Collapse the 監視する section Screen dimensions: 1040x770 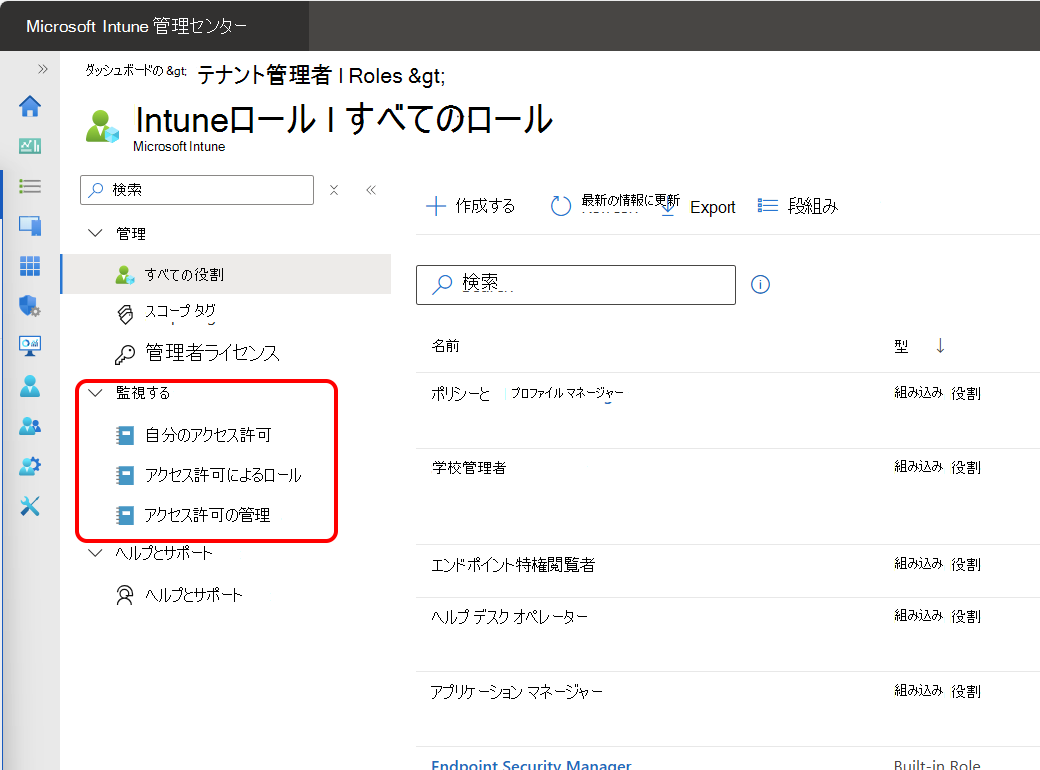tap(96, 393)
